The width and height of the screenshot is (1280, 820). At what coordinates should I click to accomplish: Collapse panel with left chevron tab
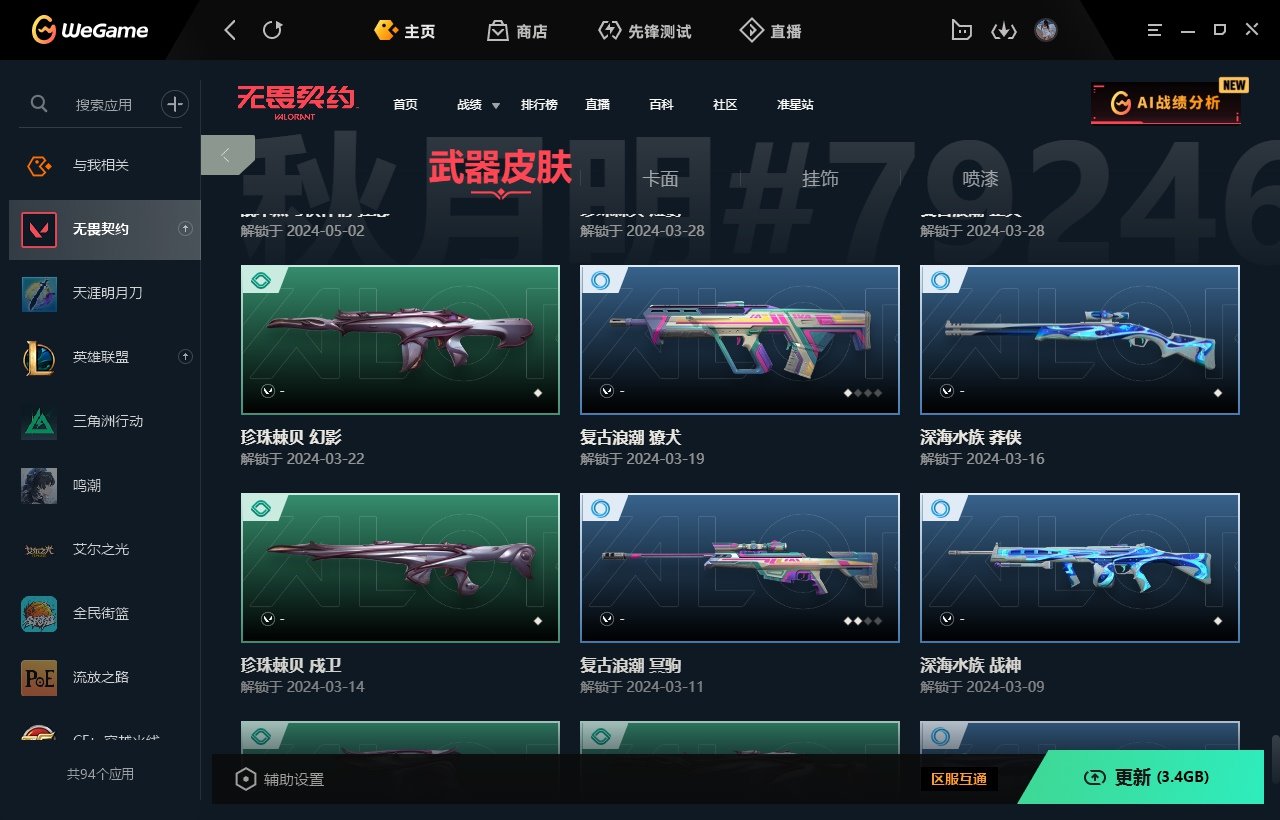point(227,155)
